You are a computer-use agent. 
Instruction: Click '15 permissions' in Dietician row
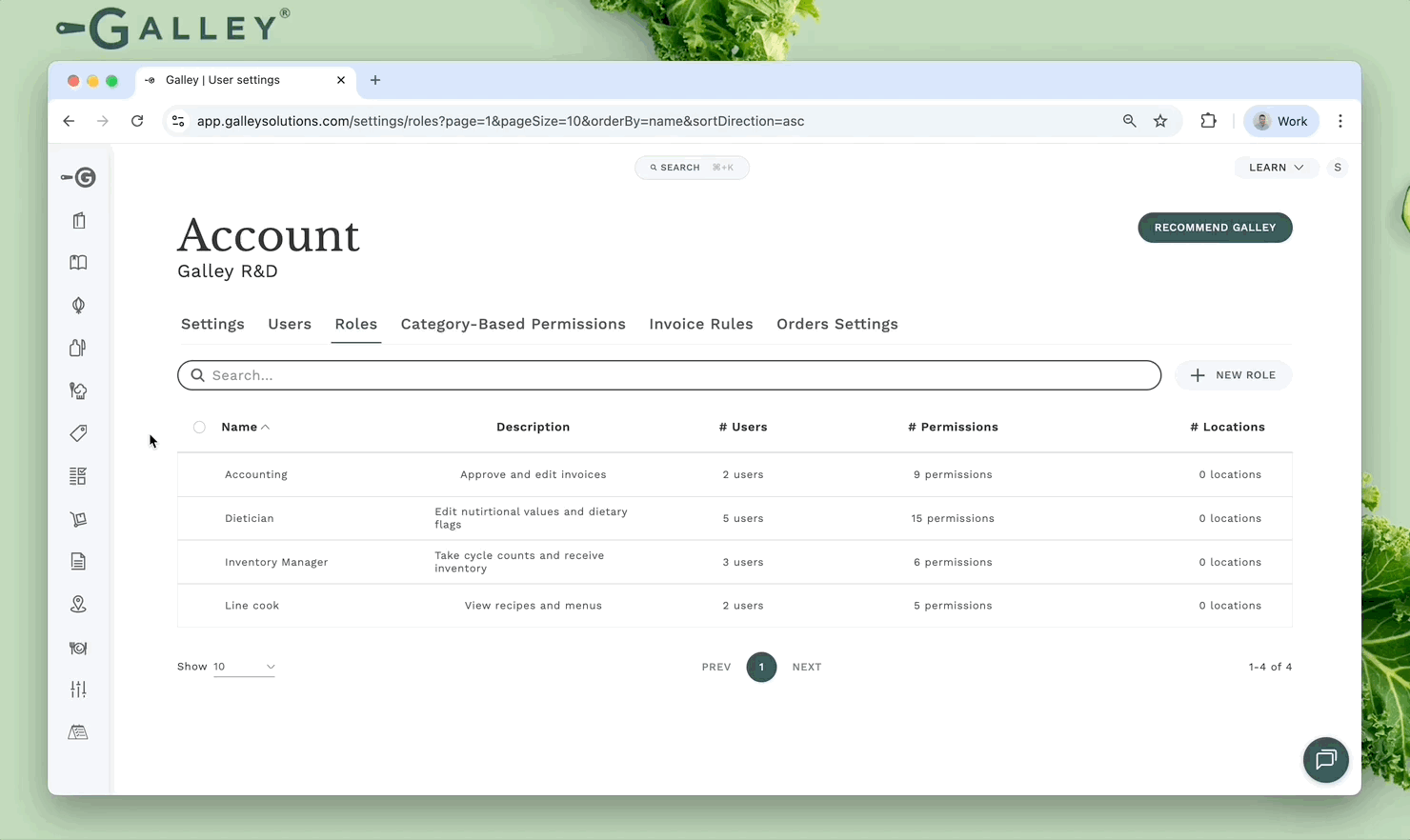953,518
